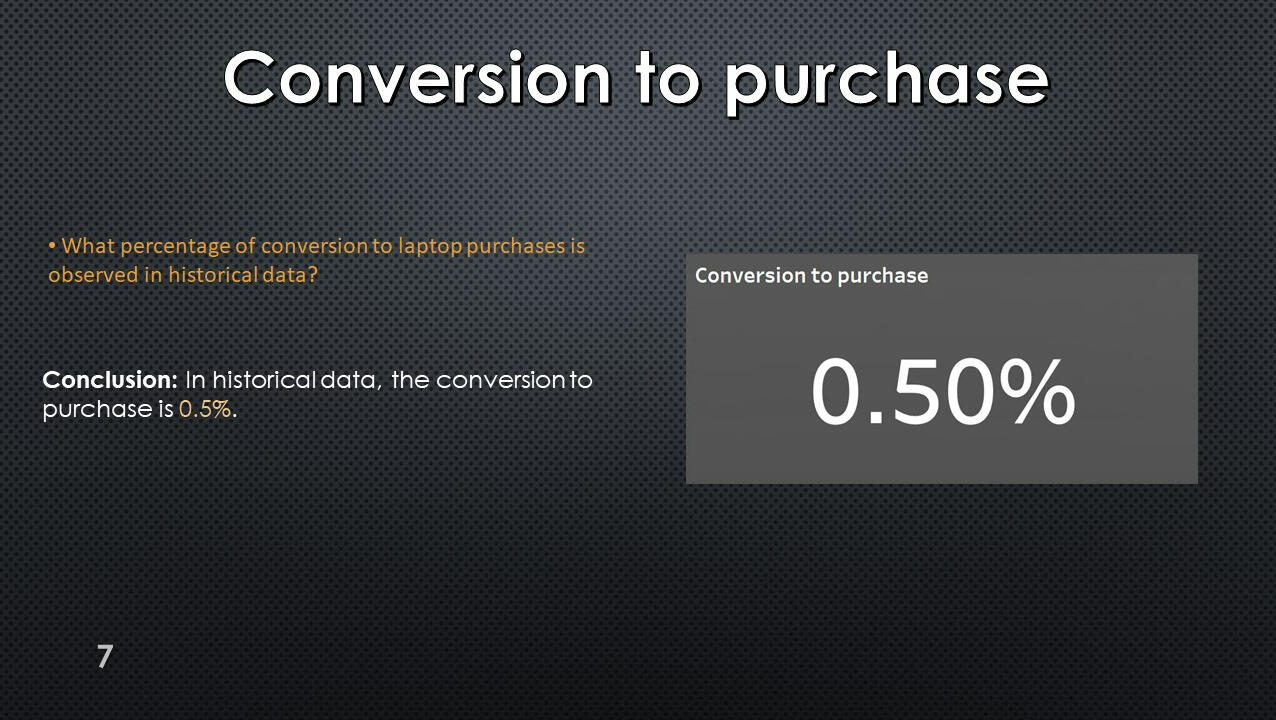Click the digit 5 in the large KPI

(x=920, y=391)
